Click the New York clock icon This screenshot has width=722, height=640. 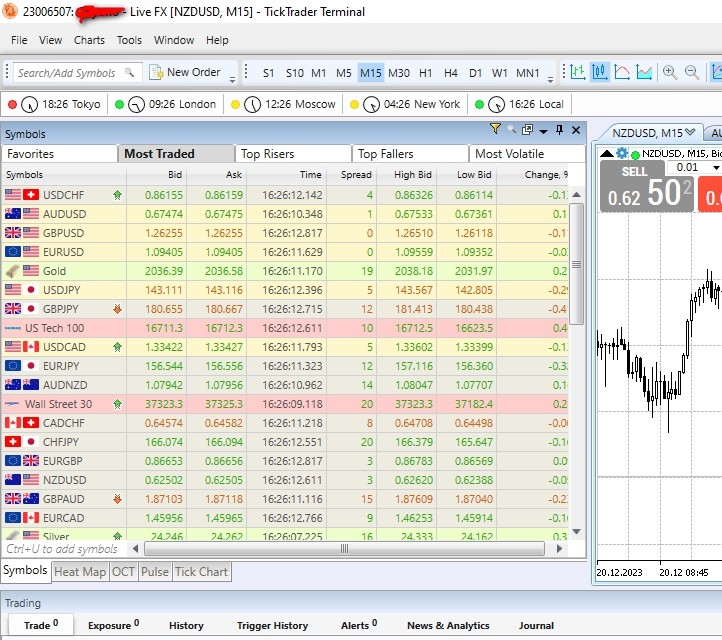(x=371, y=105)
